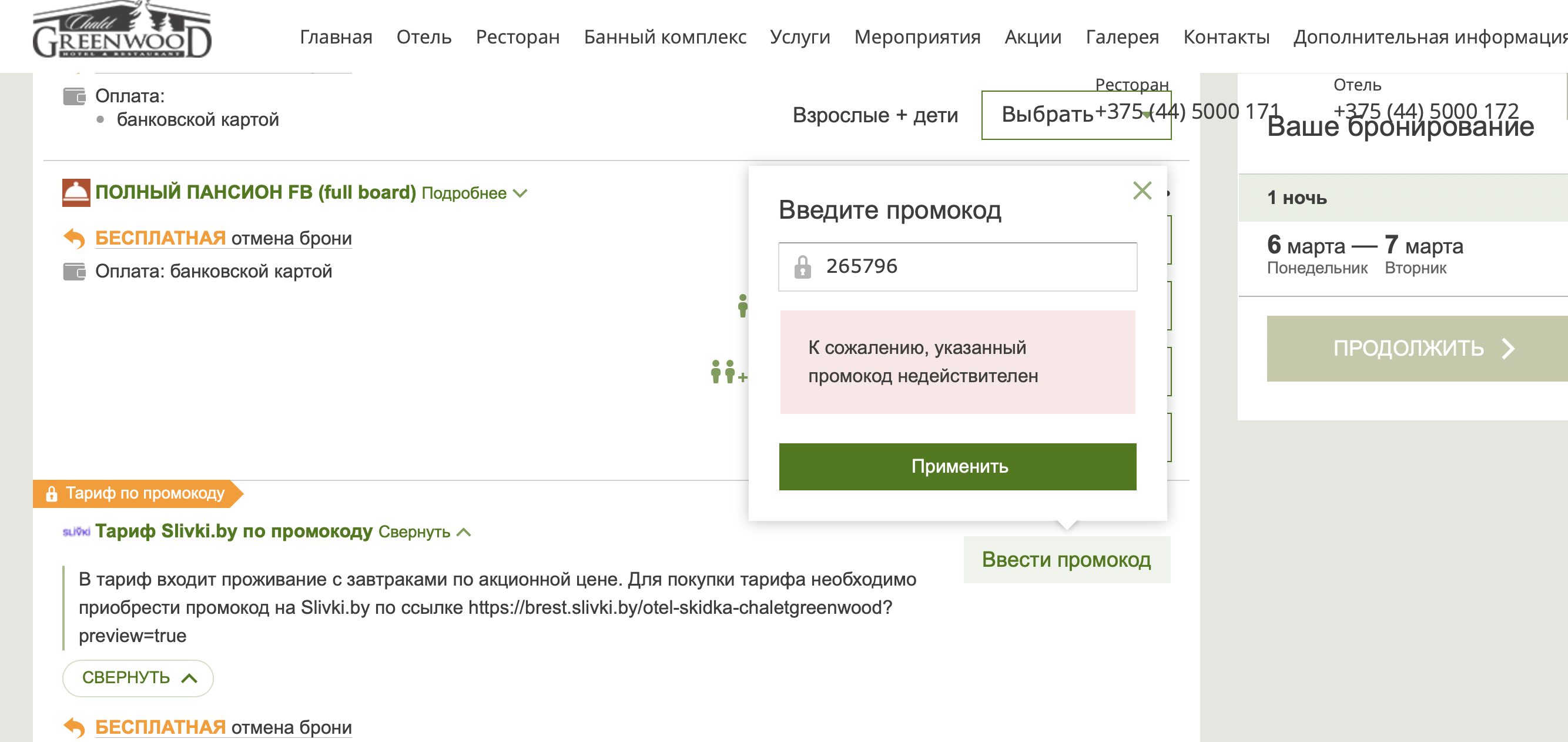Click the wallet icon beside Оплата банковской картой
The width and height of the screenshot is (1568, 742).
pyautogui.click(x=74, y=271)
